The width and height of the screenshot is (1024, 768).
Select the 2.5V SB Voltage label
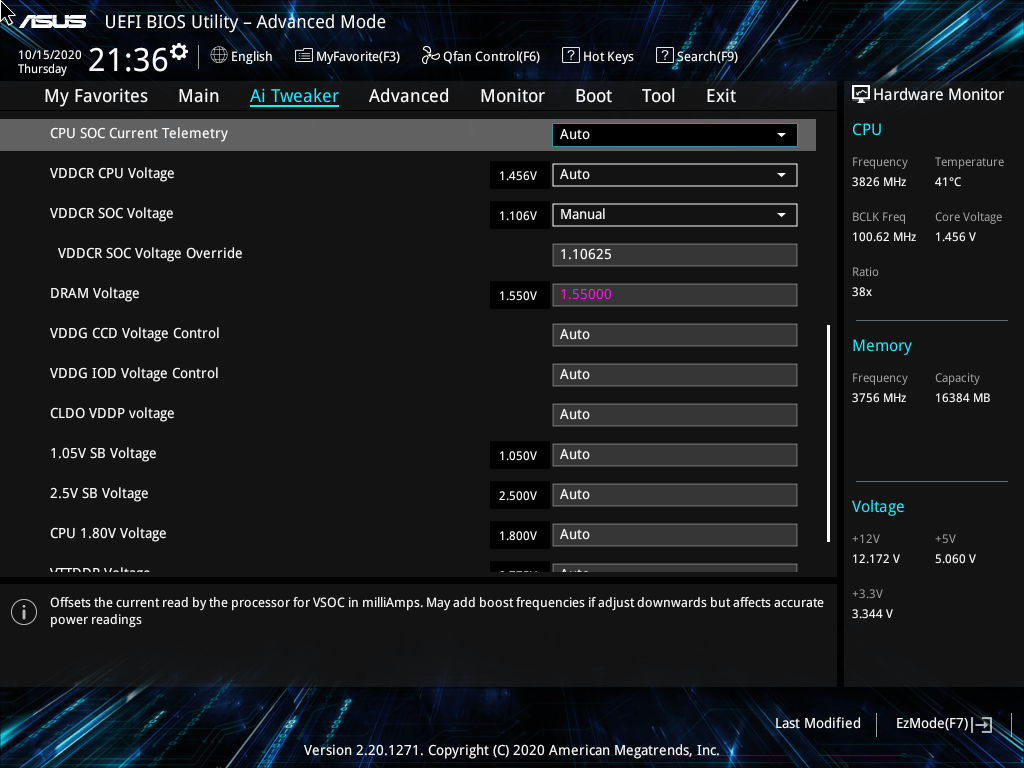click(99, 494)
